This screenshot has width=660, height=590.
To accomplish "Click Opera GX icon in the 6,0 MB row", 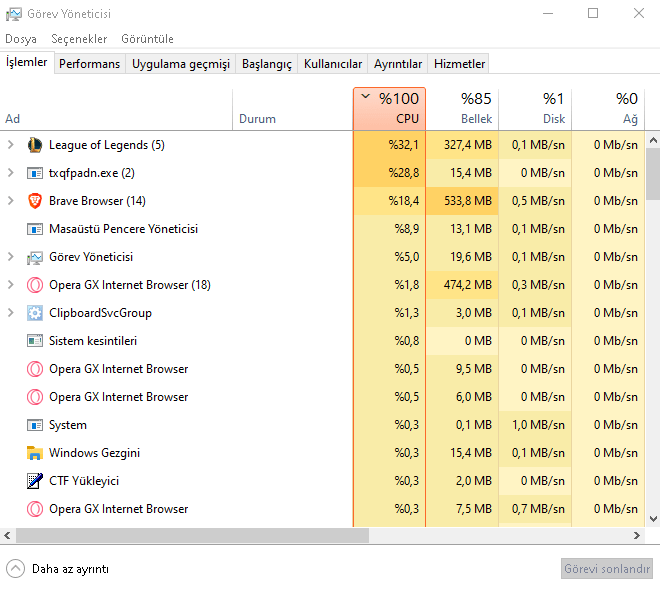I will point(35,397).
